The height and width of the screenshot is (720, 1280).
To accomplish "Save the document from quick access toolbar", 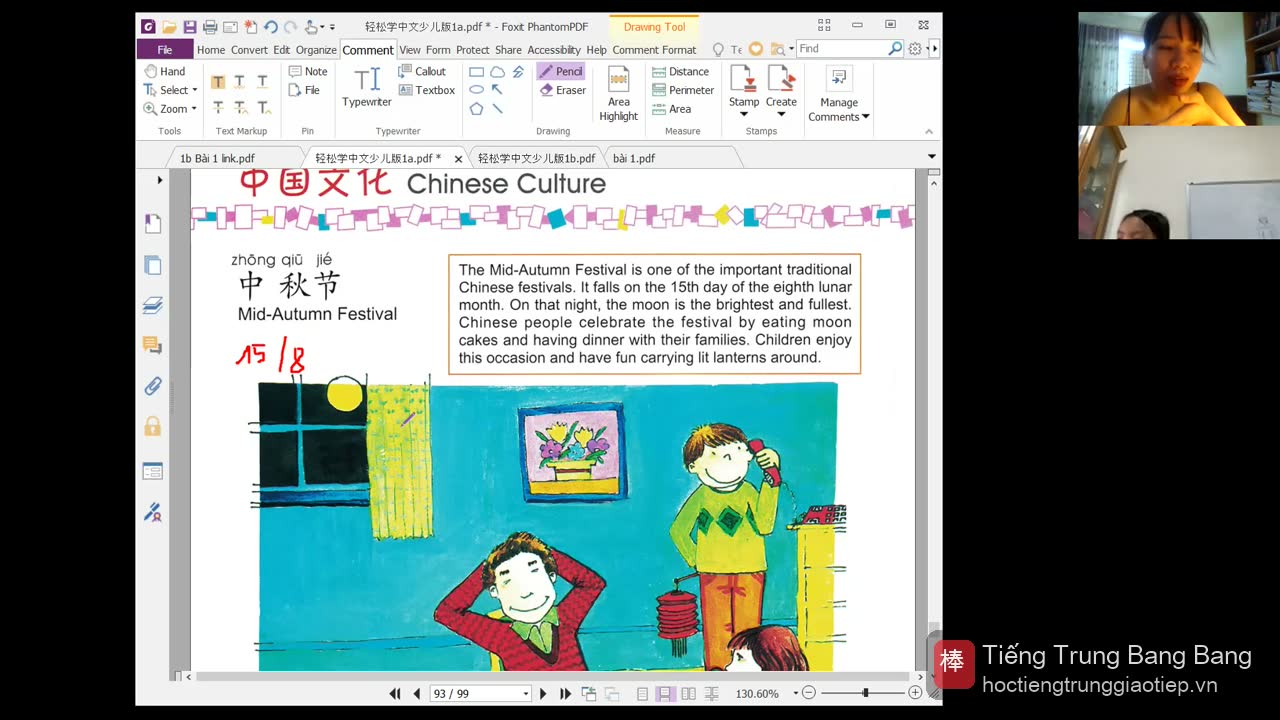I will point(190,27).
